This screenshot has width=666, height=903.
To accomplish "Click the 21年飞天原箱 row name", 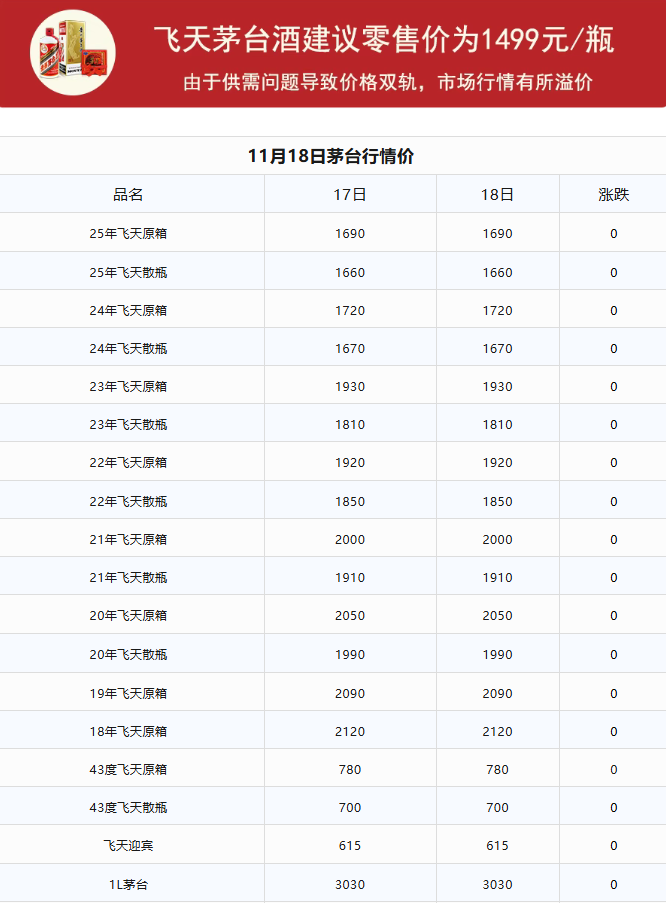I will 128,540.
